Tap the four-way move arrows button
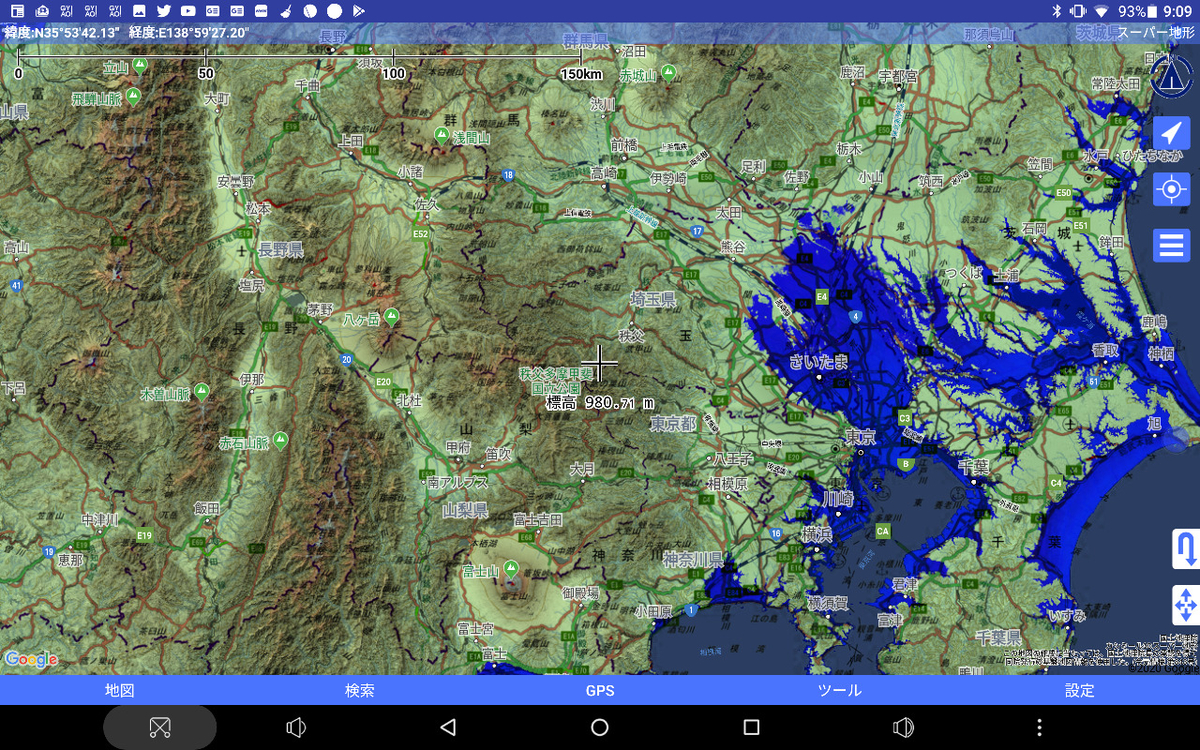Viewport: 1200px width, 750px height. coord(1185,605)
